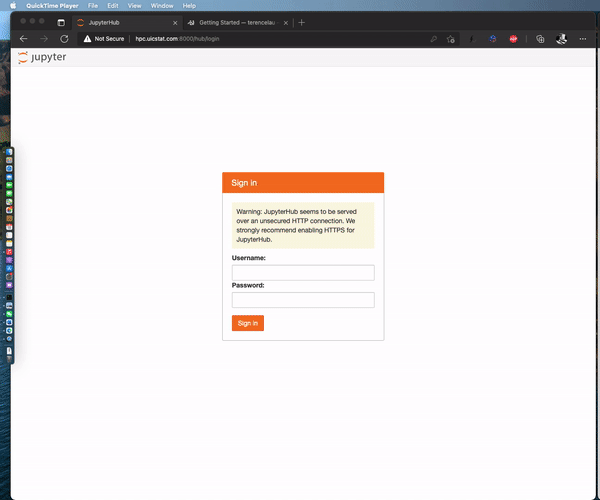The height and width of the screenshot is (500, 600).
Task: Switch to the JupyterHub tab
Action: [x=127, y=23]
